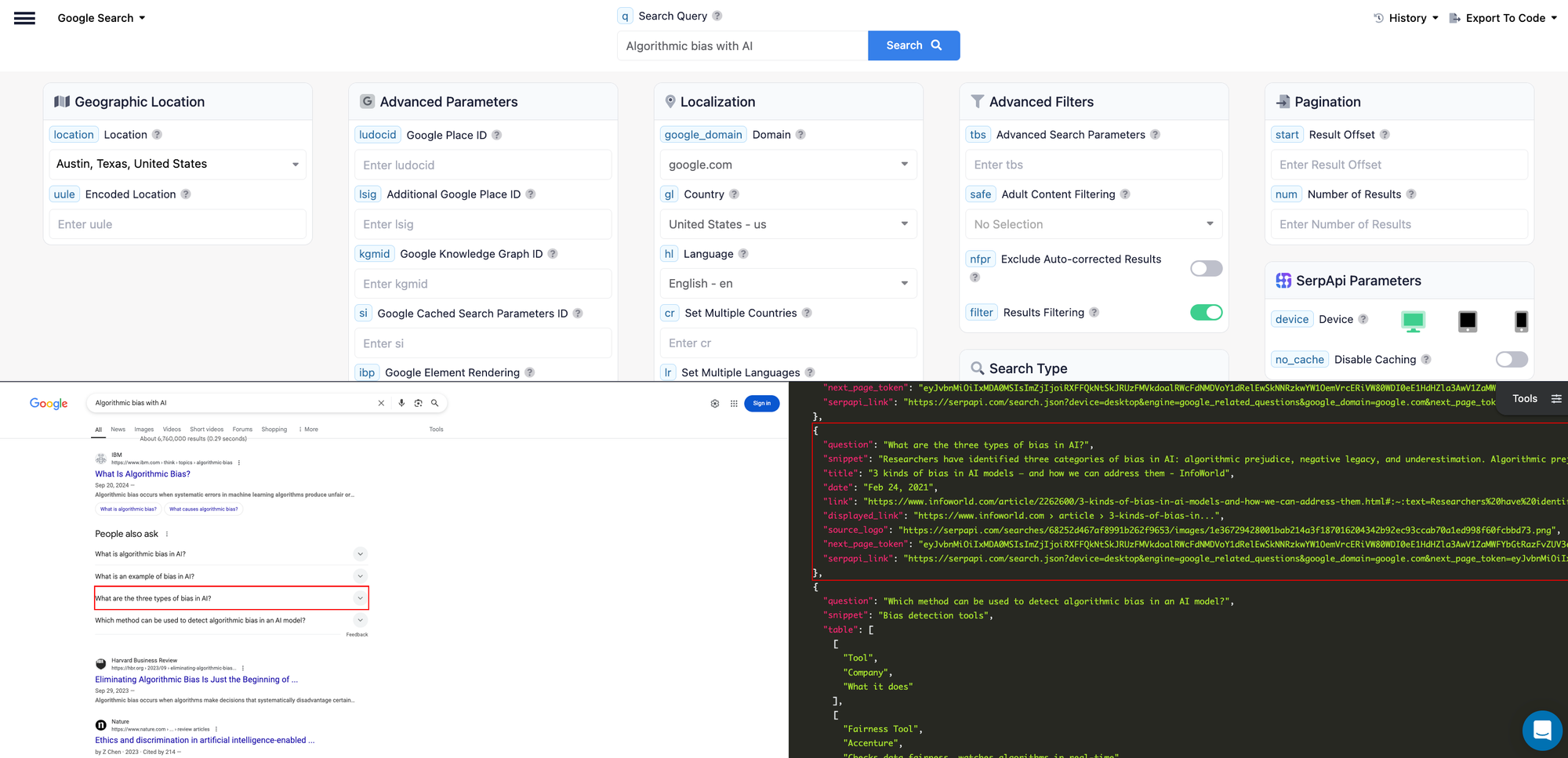Click the Enter tbs input field
Image resolution: width=1568 pixels, height=758 pixels.
(1094, 165)
